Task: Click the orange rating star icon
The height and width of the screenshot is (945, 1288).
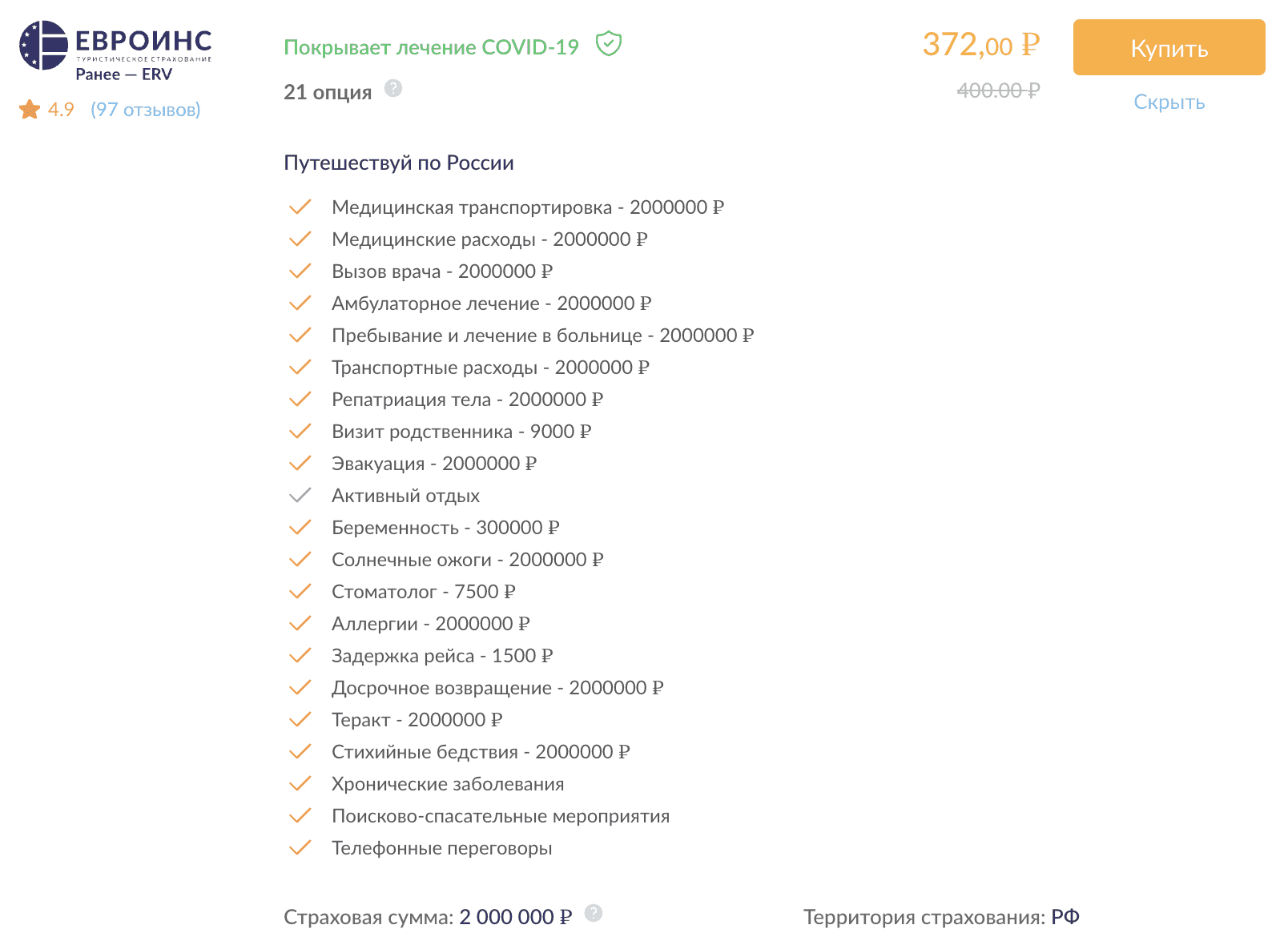Action: 30,109
